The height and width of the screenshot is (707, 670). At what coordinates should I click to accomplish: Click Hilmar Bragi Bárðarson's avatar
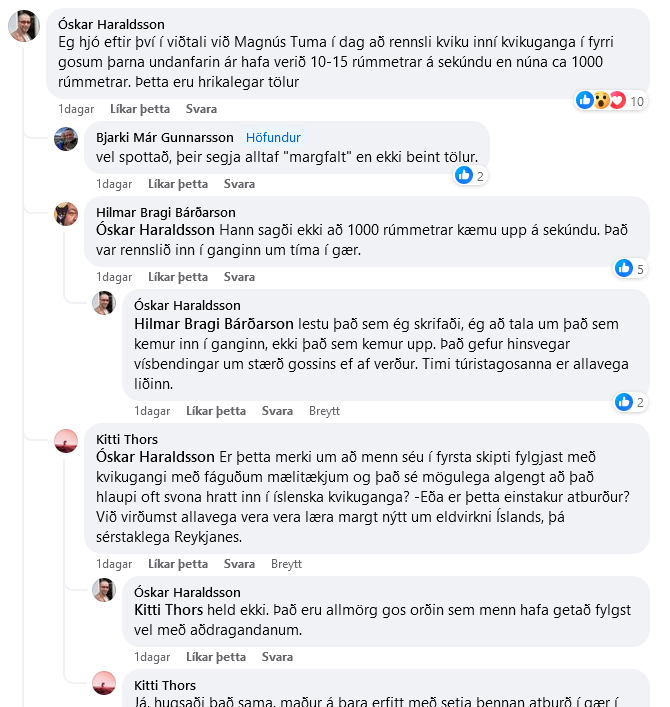[66, 213]
